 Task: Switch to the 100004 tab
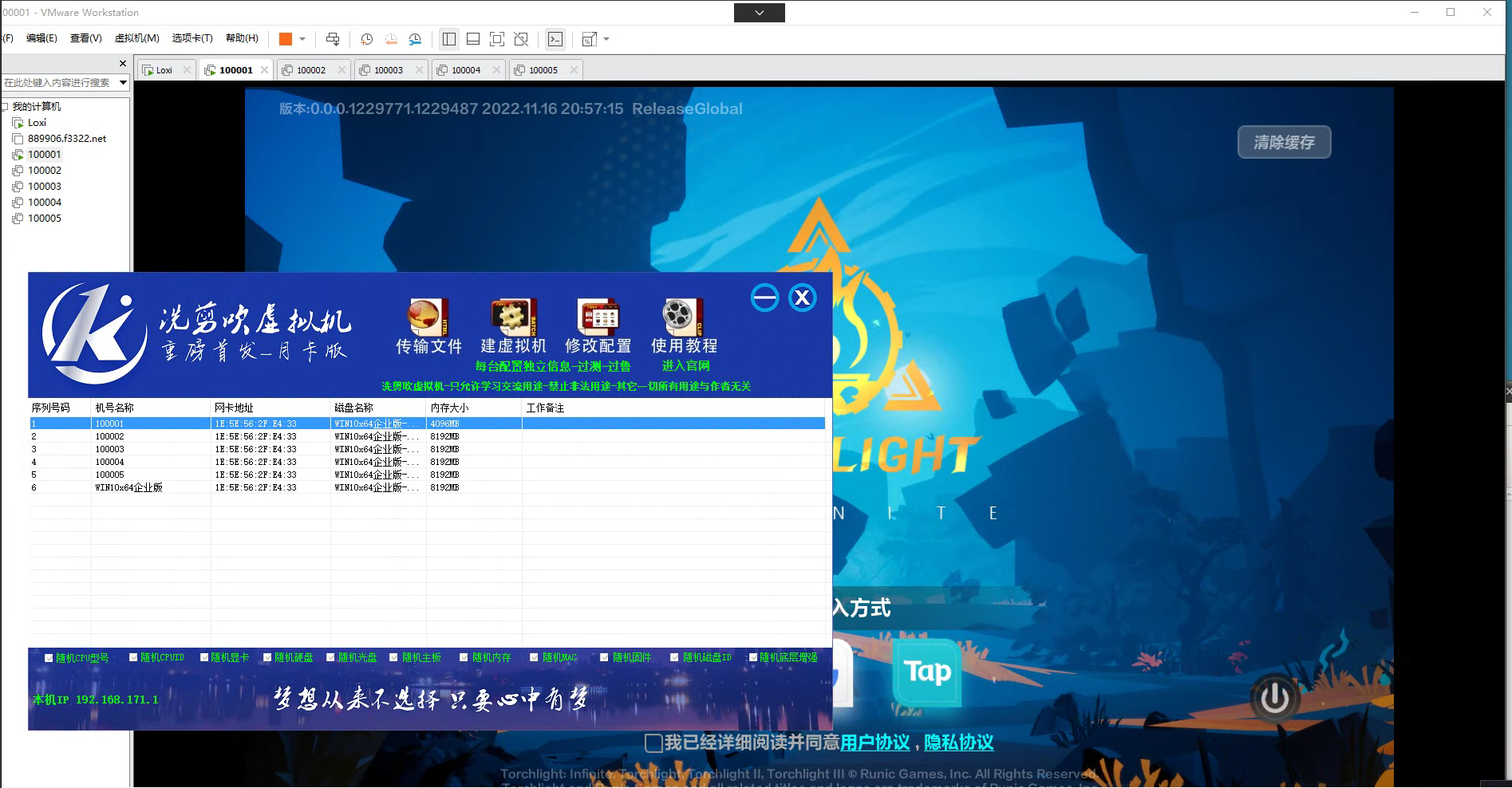click(466, 70)
